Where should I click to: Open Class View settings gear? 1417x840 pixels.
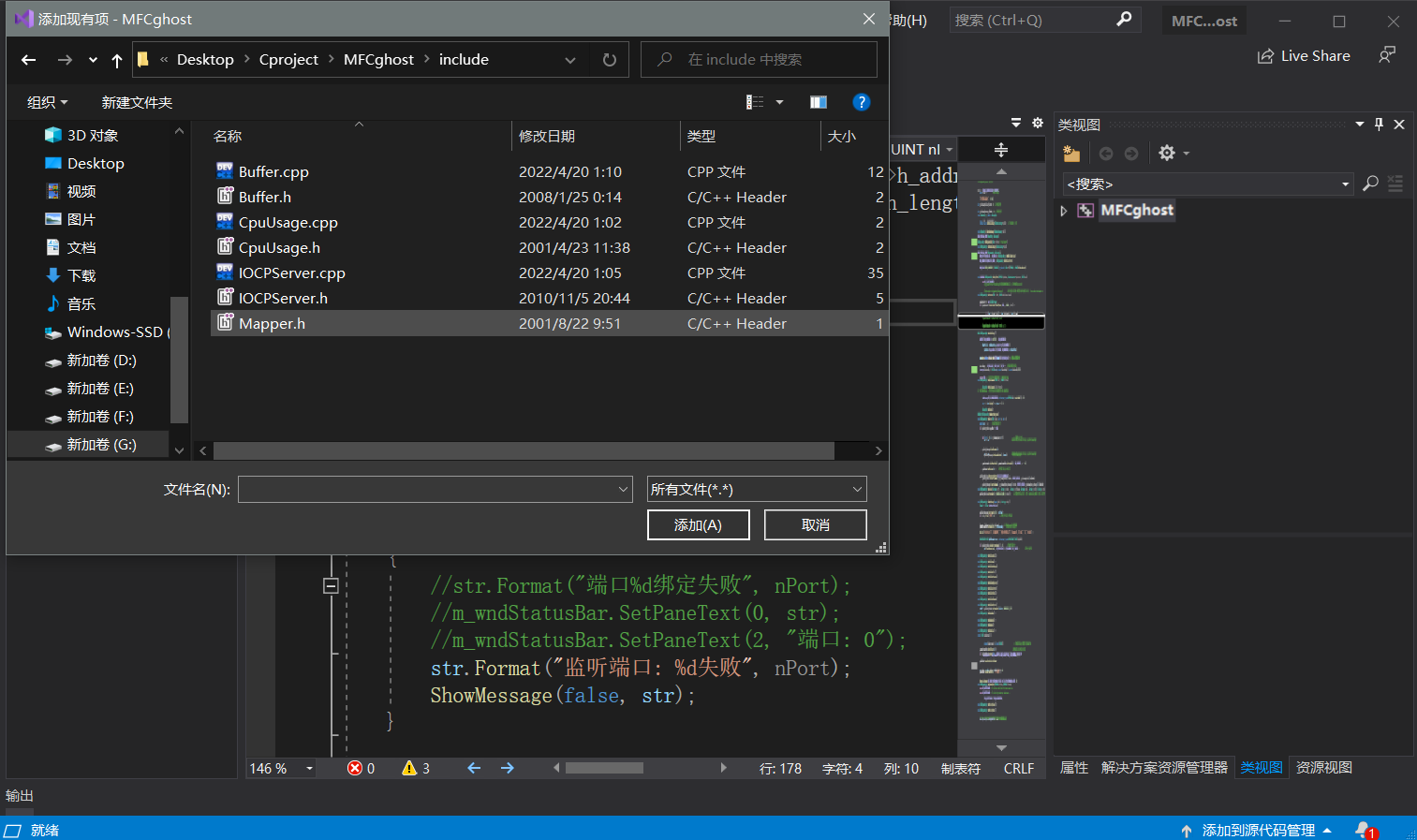(x=1167, y=153)
